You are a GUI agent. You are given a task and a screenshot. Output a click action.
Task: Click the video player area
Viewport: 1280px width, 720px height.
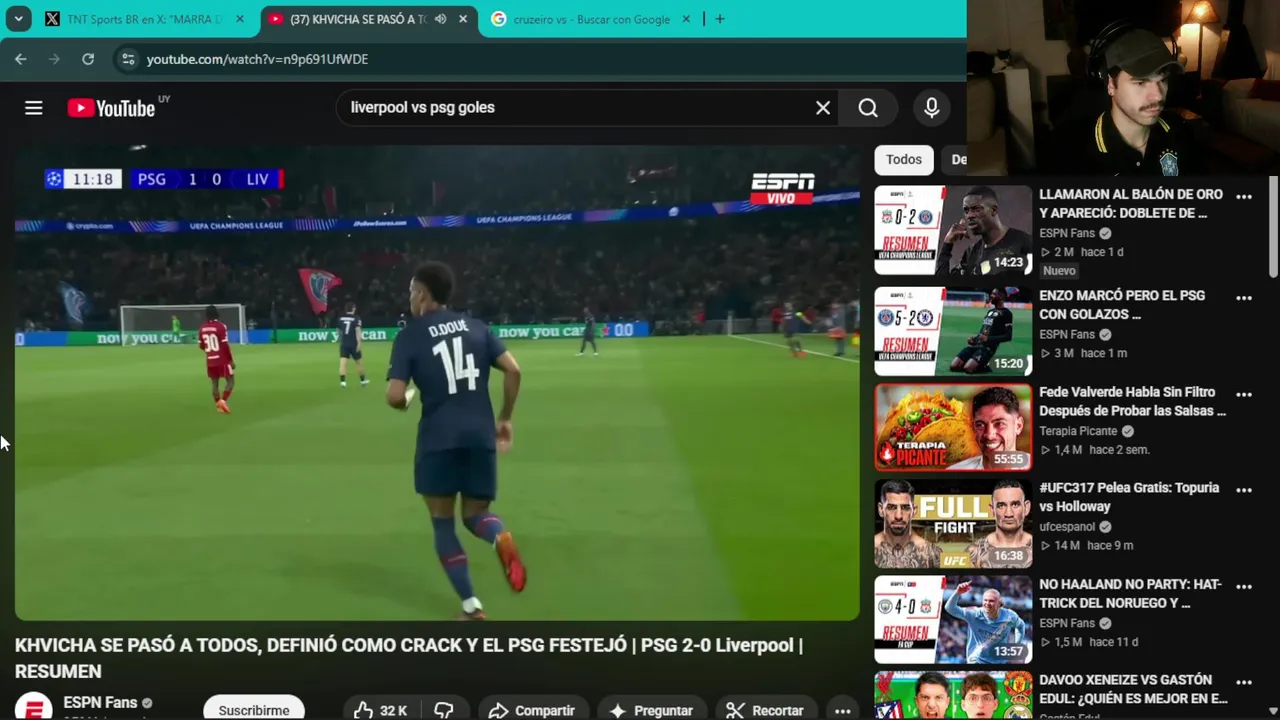tap(437, 383)
